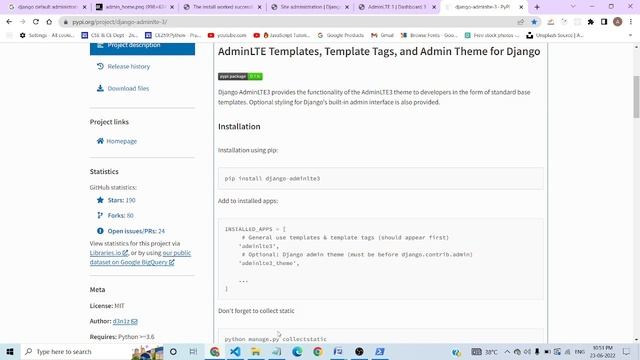Open Task View on the taskbar
Viewport: 640px width, 360px height.
(x=193, y=351)
